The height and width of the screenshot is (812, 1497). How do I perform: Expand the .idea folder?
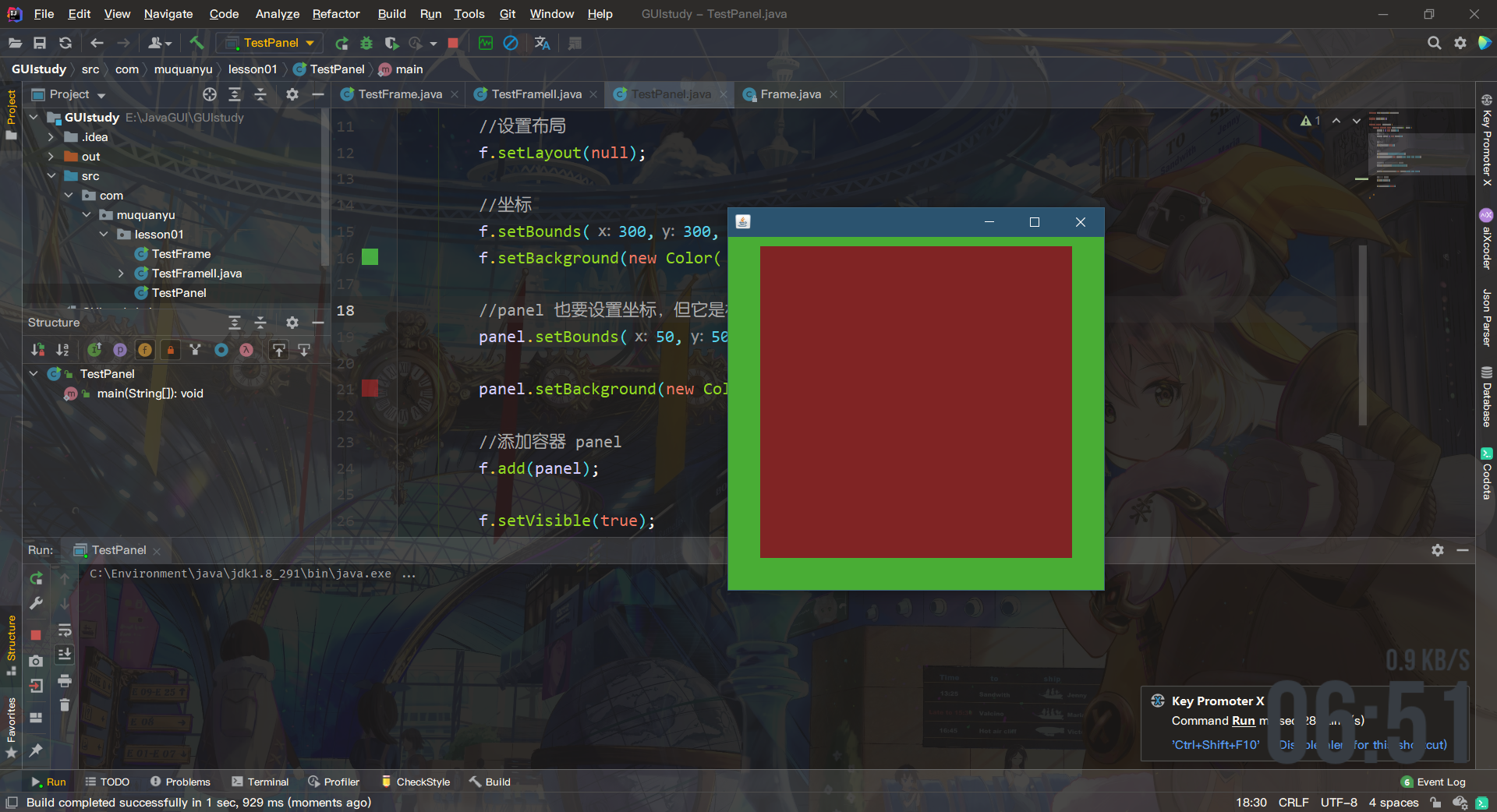point(51,137)
